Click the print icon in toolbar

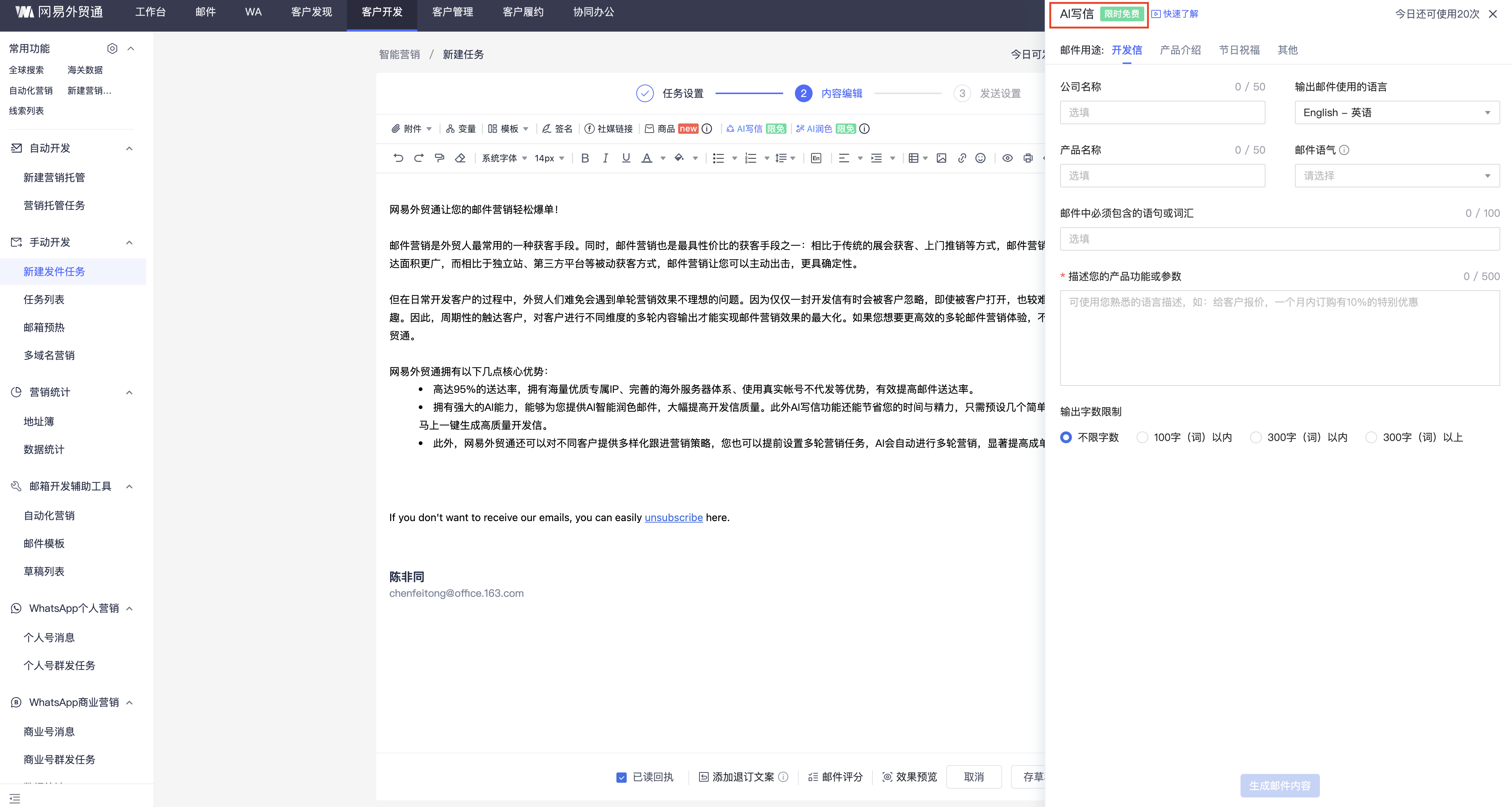click(1028, 158)
